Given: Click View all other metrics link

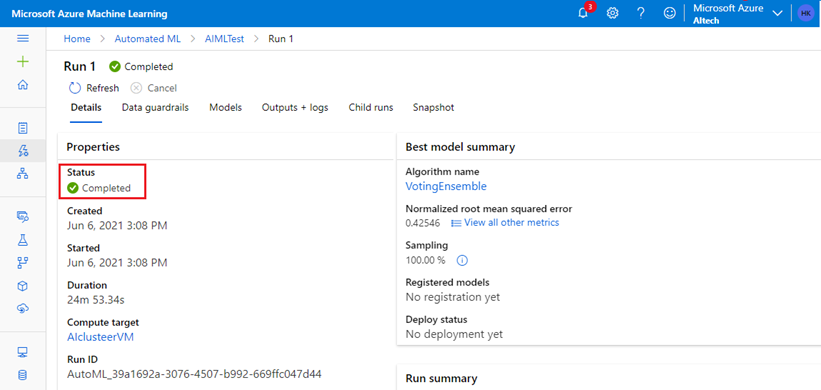Looking at the screenshot, I should pos(505,222).
